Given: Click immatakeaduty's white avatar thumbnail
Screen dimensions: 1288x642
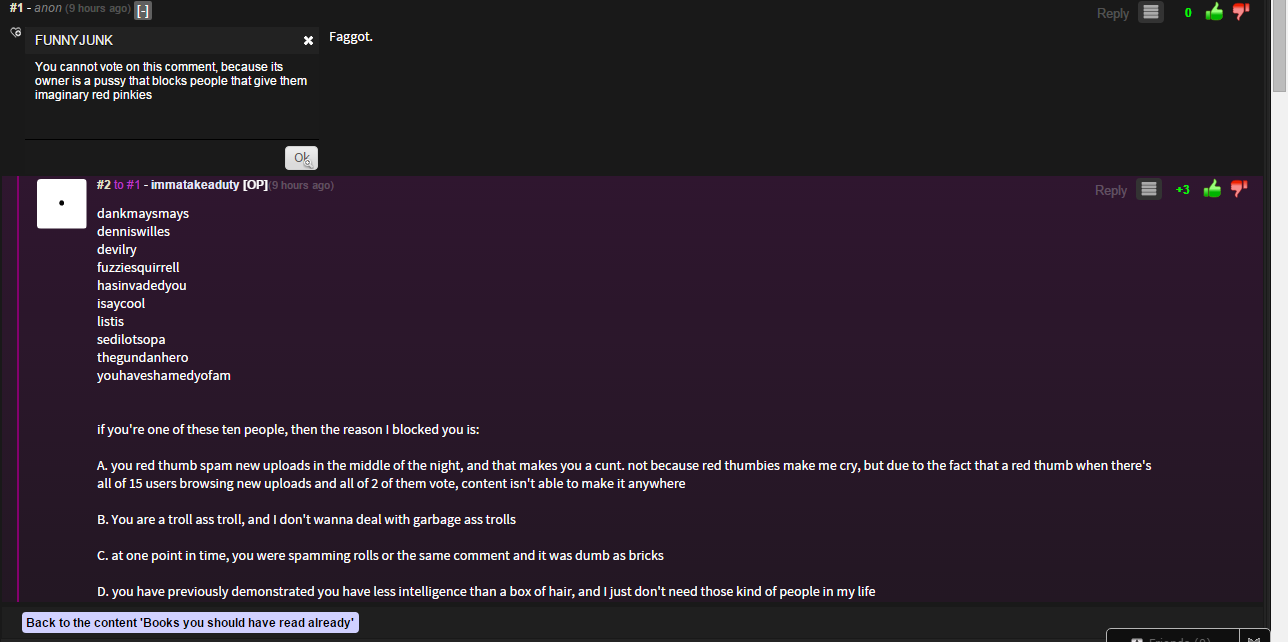Looking at the screenshot, I should [62, 203].
